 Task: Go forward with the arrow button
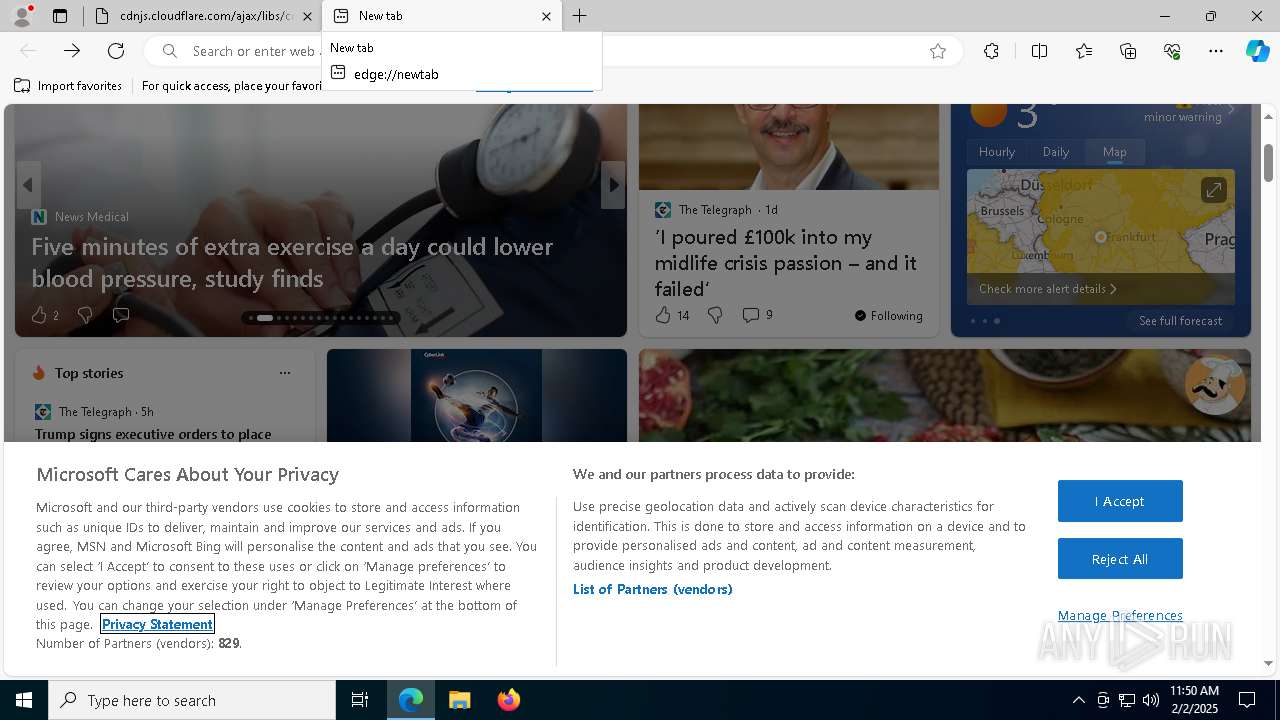(72, 51)
